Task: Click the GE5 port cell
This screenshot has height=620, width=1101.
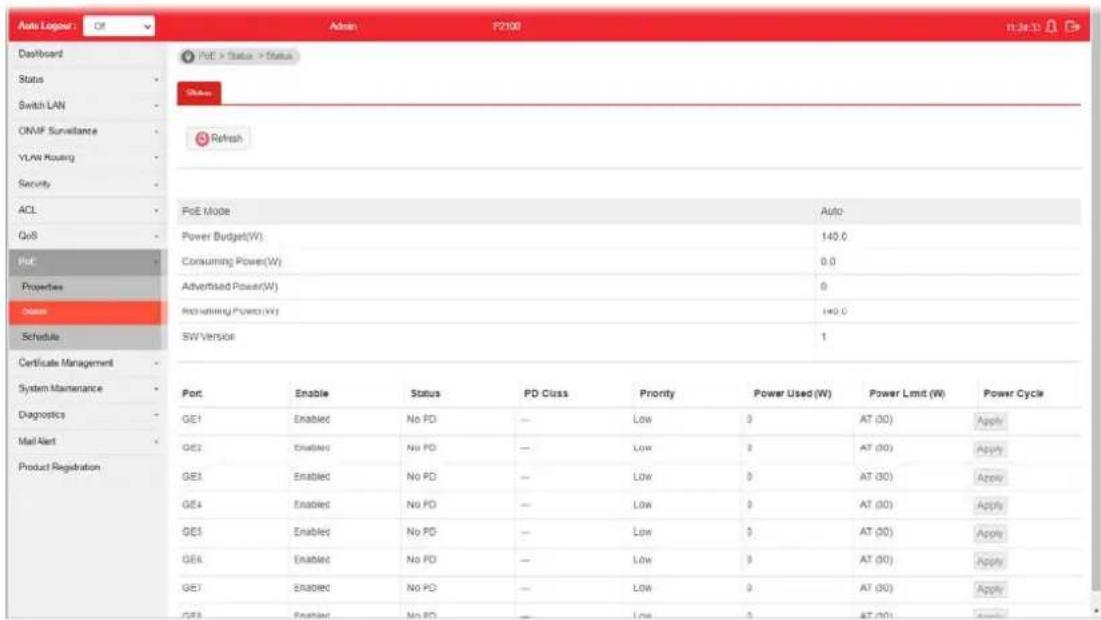Action: click(192, 532)
